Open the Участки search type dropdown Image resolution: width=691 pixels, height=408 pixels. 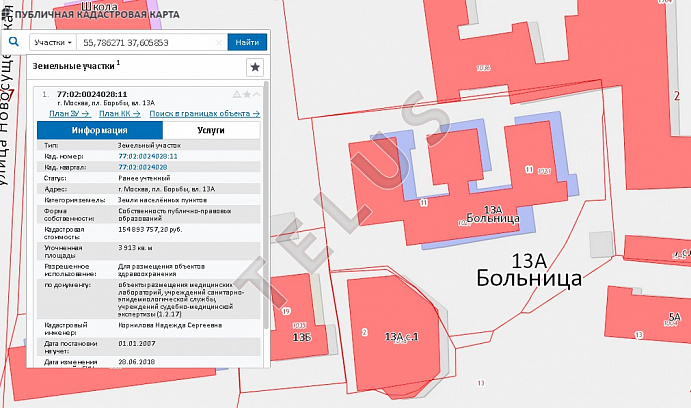point(53,42)
